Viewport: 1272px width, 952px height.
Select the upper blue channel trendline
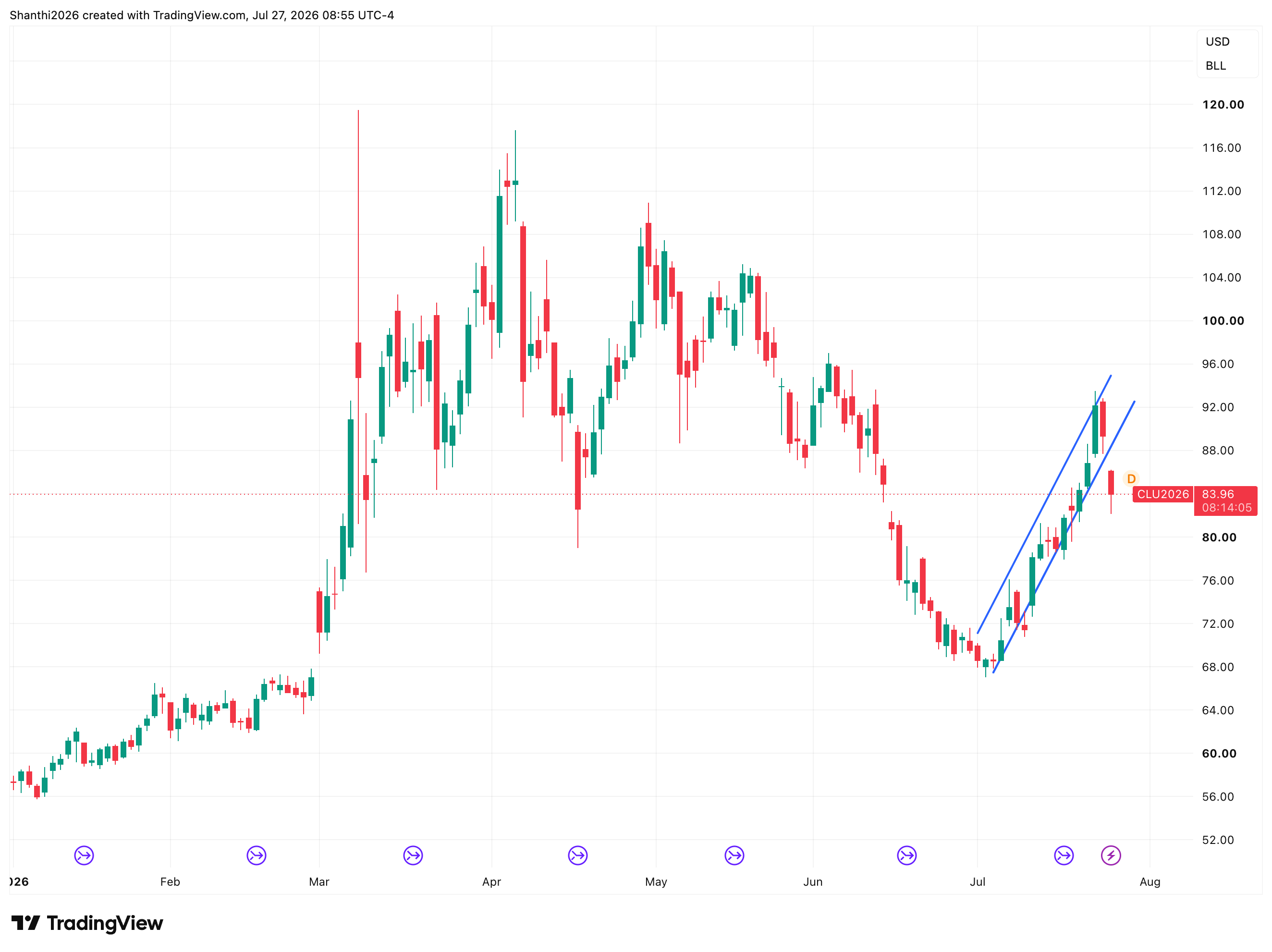click(1044, 504)
